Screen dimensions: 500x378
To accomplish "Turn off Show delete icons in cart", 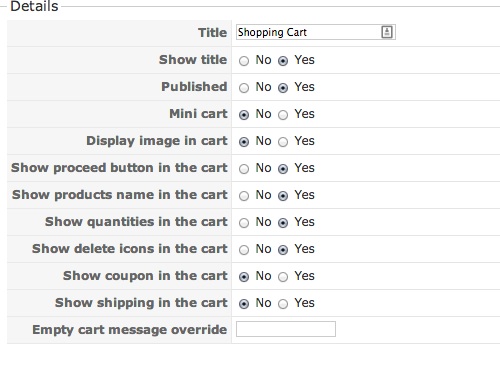I will click(x=244, y=250).
